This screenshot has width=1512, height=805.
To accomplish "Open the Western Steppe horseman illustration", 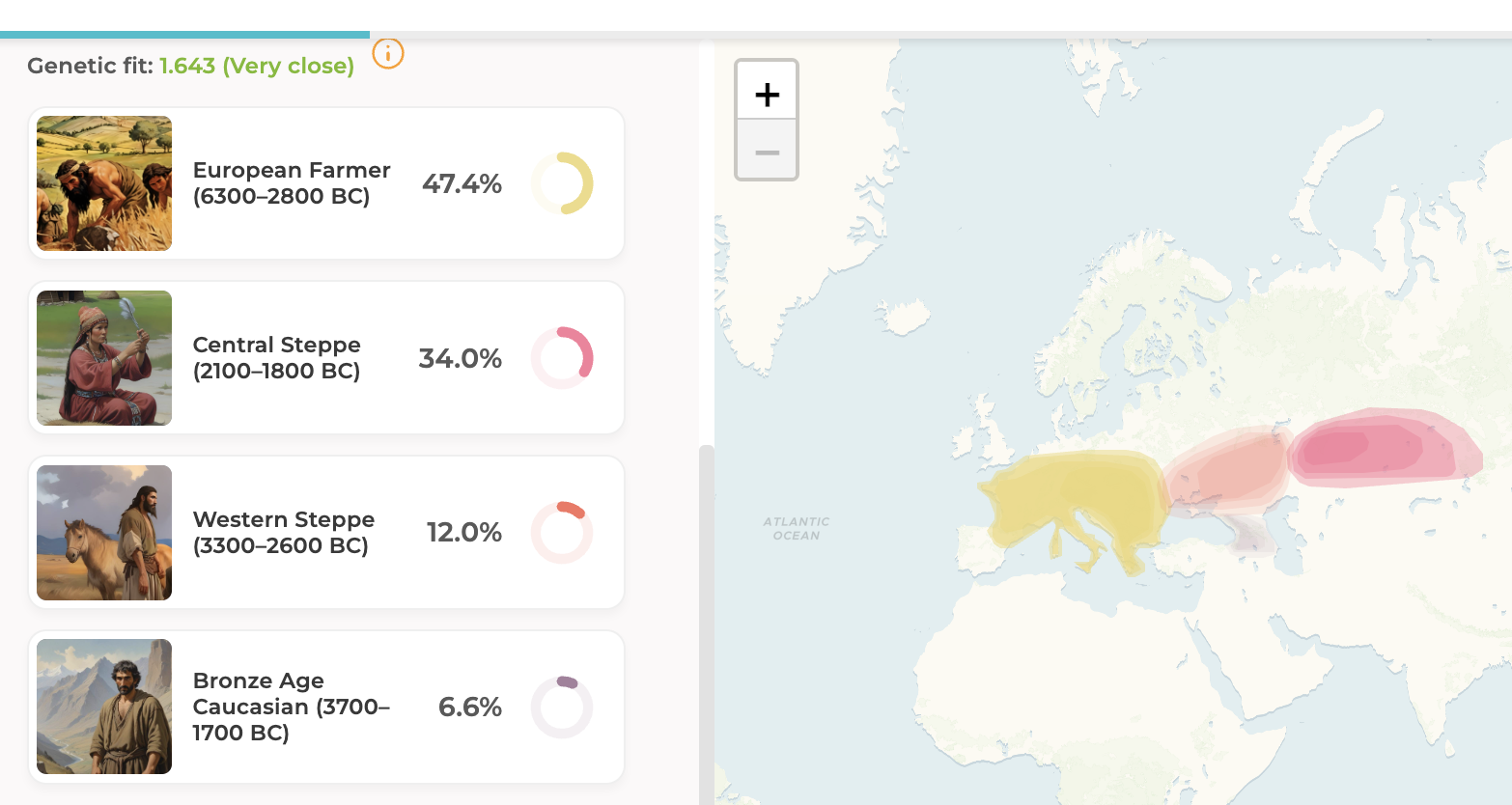I will pyautogui.click(x=104, y=533).
